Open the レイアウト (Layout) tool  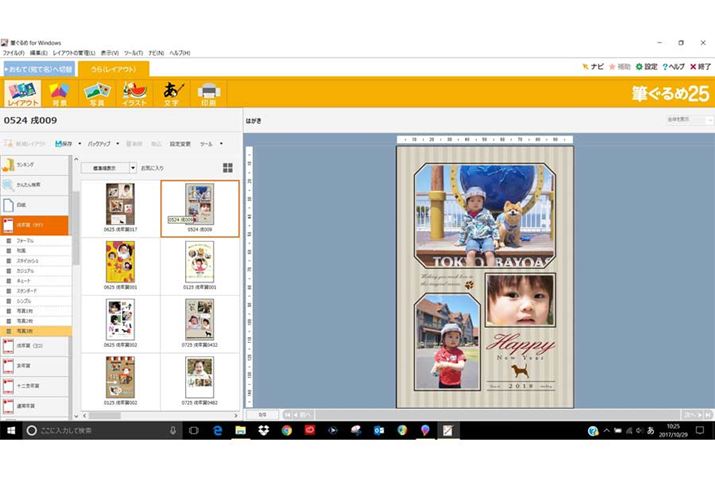(x=20, y=93)
